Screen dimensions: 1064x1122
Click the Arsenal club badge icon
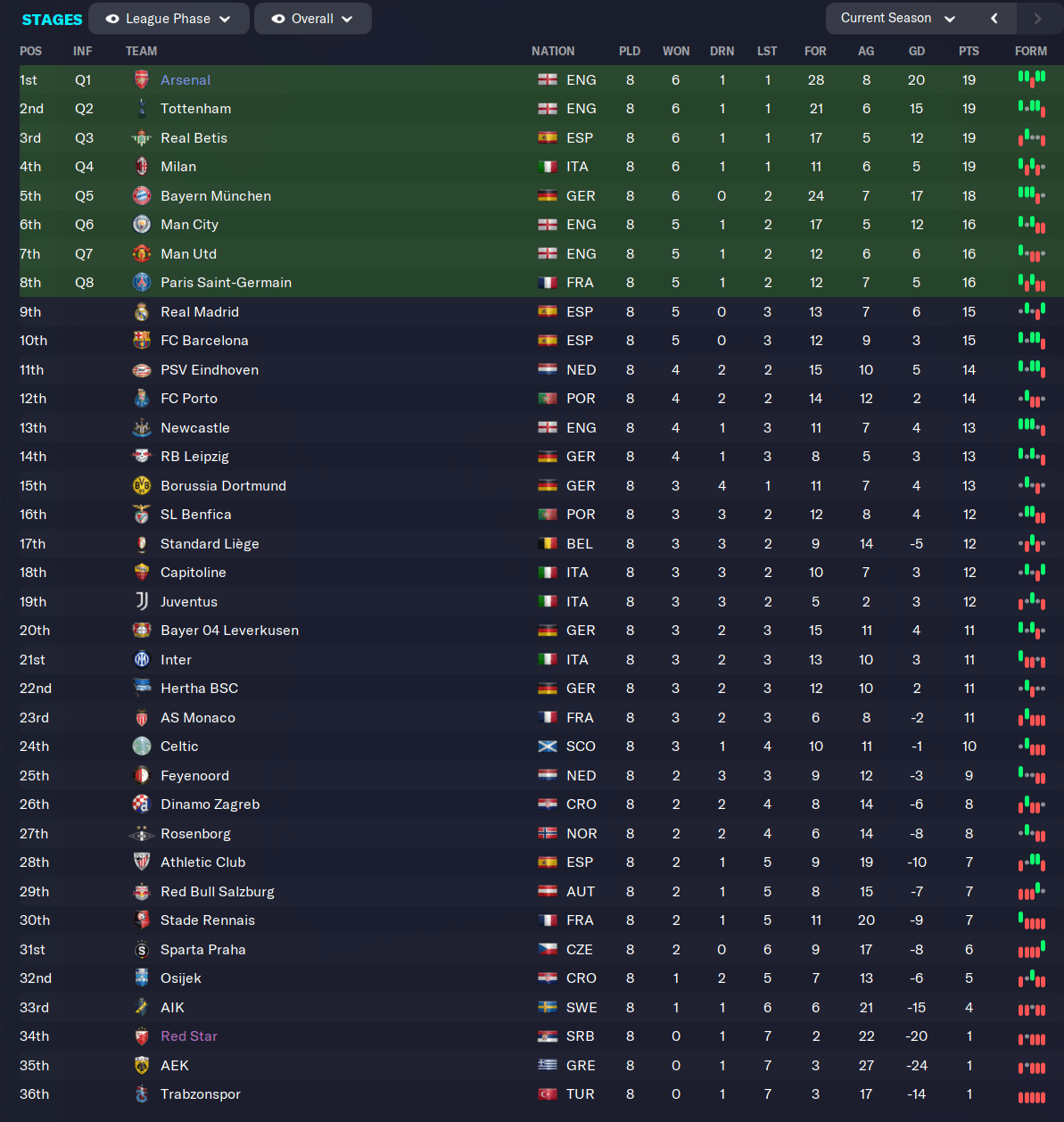click(142, 80)
